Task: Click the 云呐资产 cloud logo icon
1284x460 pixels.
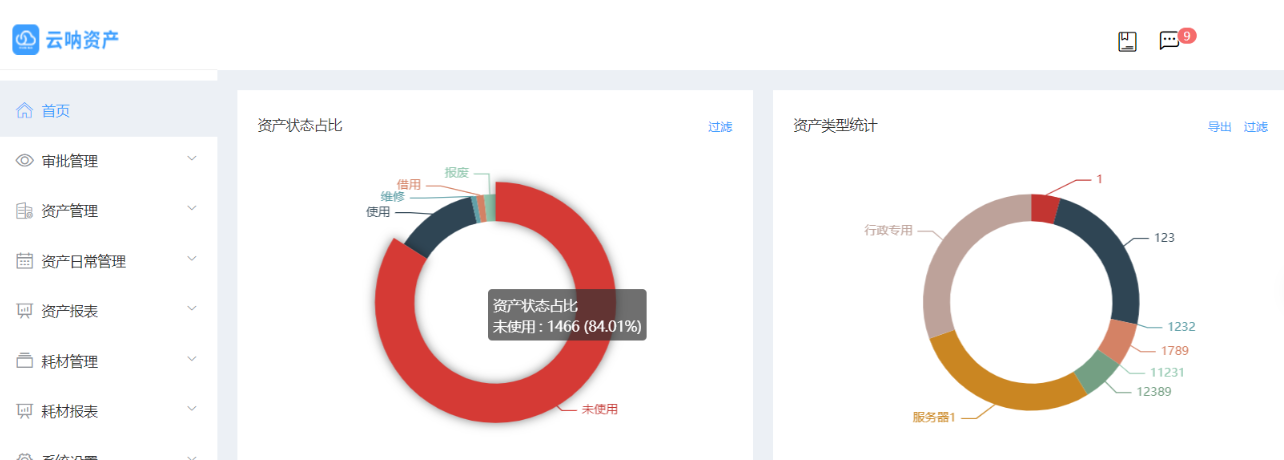Action: [x=26, y=39]
